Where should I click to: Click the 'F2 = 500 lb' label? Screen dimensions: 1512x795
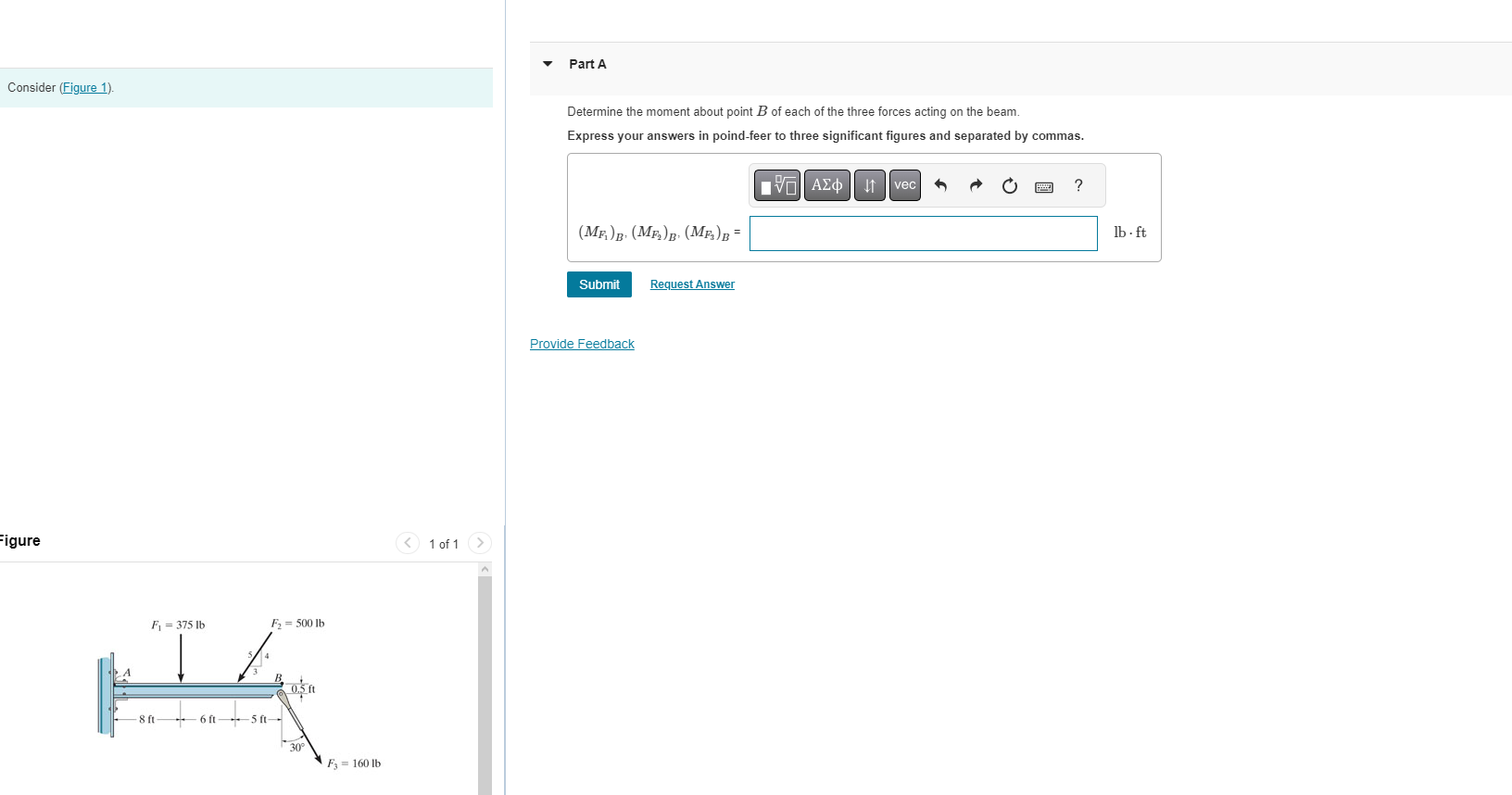pyautogui.click(x=297, y=623)
